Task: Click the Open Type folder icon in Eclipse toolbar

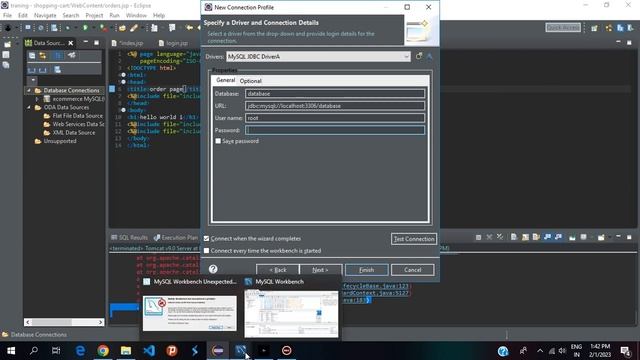Action: click(122, 28)
